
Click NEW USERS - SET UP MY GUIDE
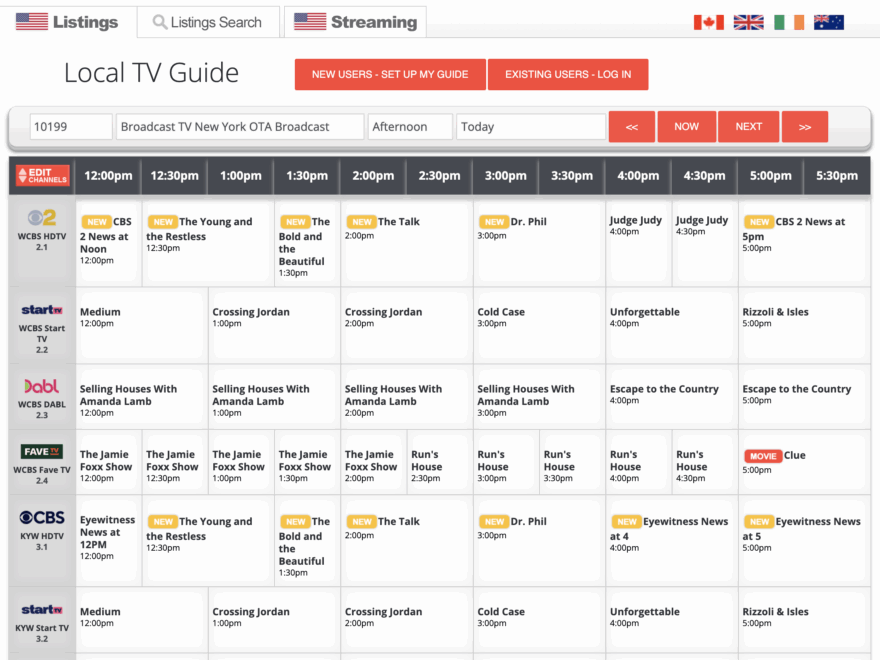(389, 74)
